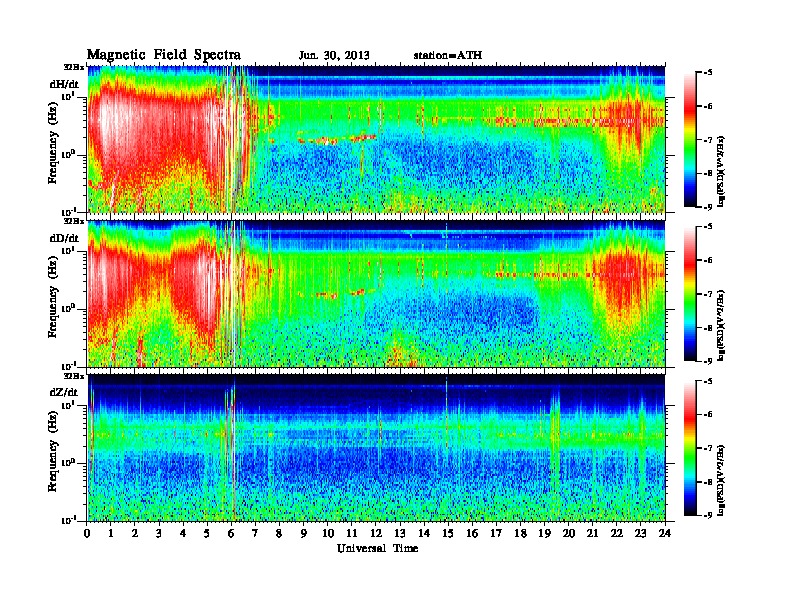Click hour 3 on the time axis
Viewport: 792px width, 612px height.
coord(159,533)
